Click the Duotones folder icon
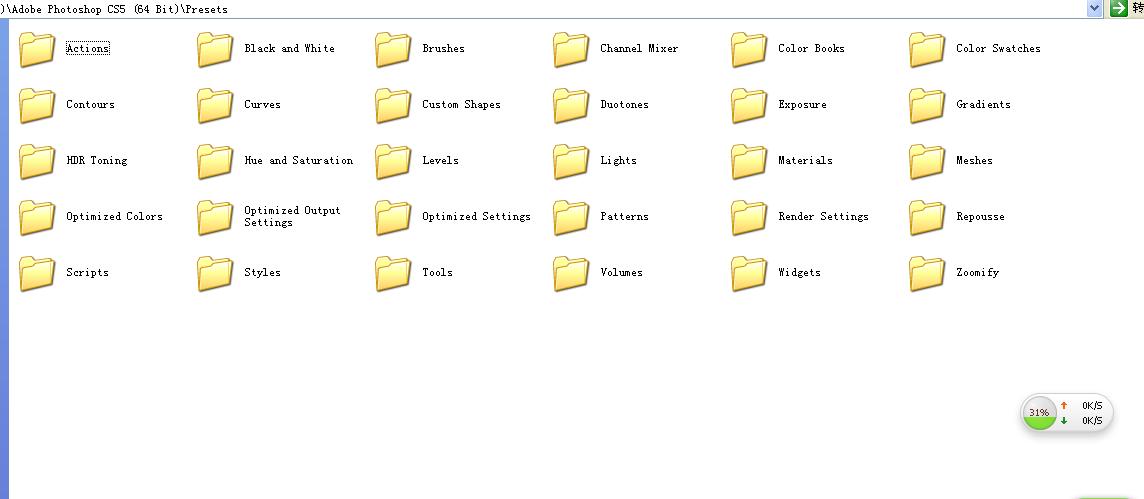 coord(571,106)
